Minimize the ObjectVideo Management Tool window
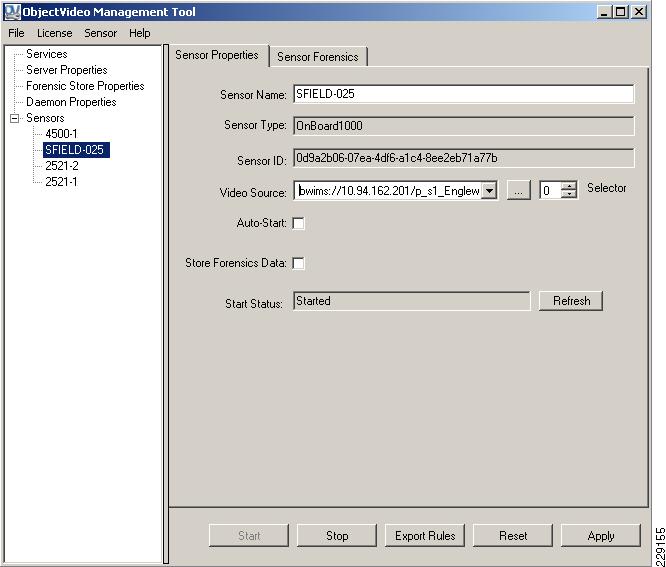 pyautogui.click(x=604, y=12)
